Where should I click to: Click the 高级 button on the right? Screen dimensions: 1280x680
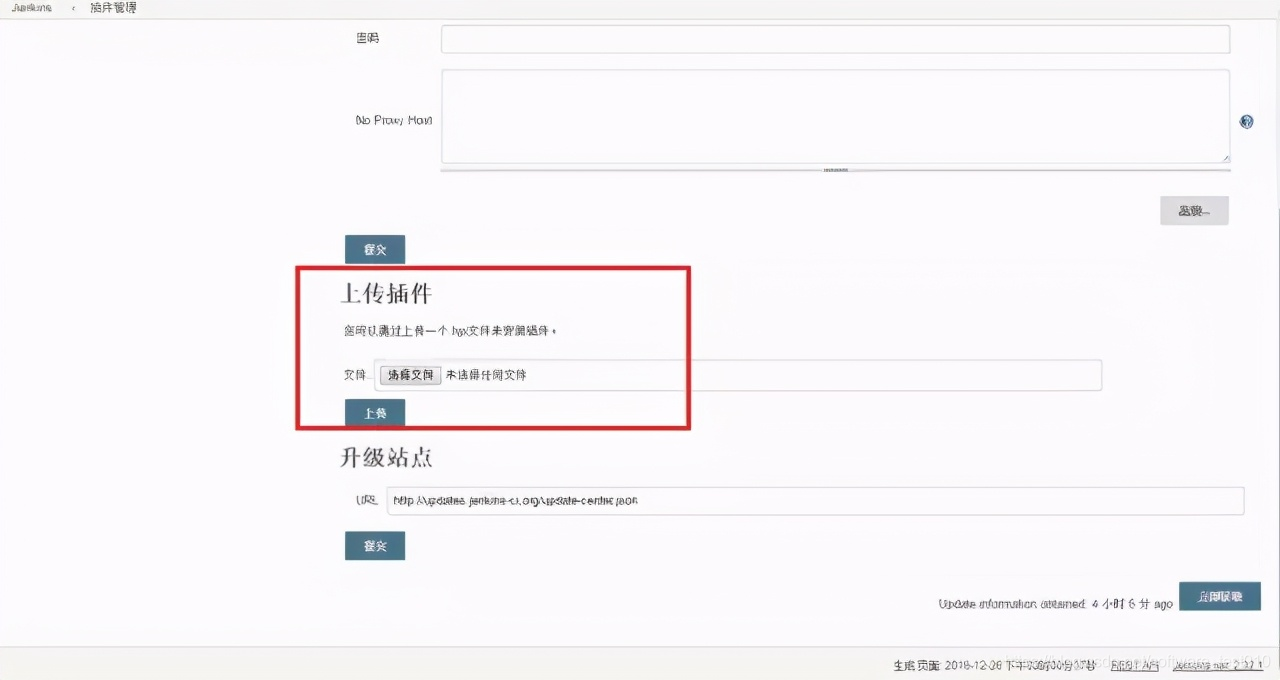(x=1194, y=210)
